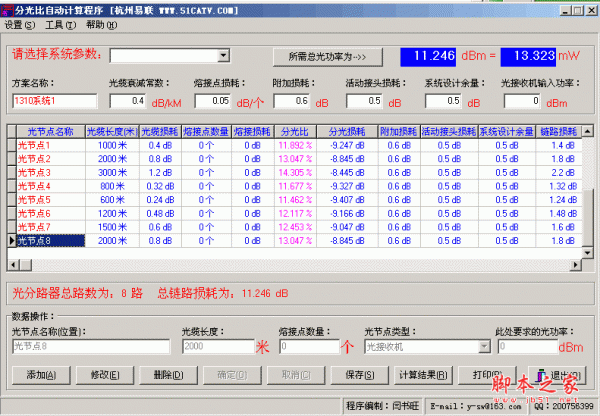Click the 光缆长度 field showing 2000
The width and height of the screenshot is (600, 416).
click(218, 347)
